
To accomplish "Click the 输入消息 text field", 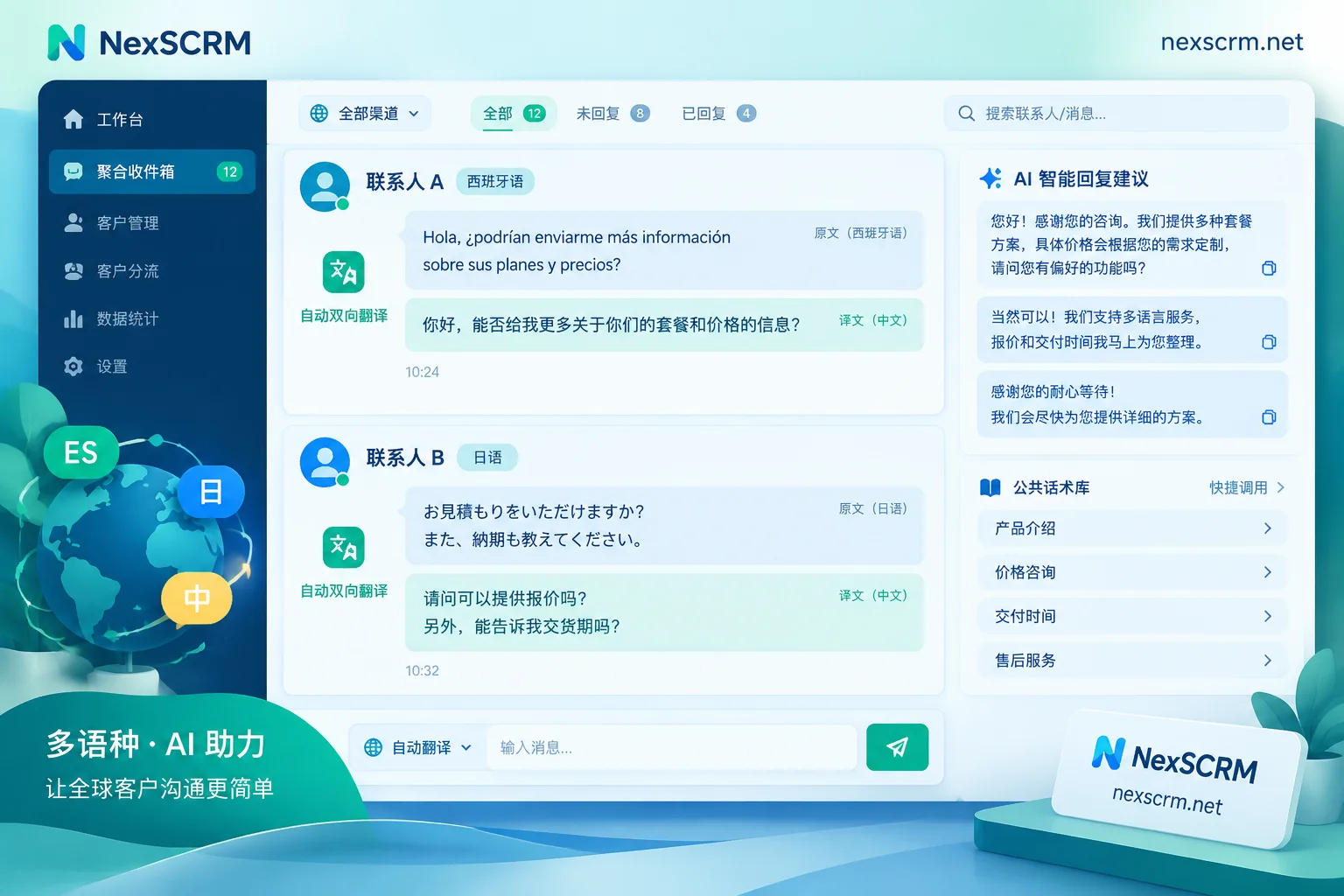I will (672, 747).
